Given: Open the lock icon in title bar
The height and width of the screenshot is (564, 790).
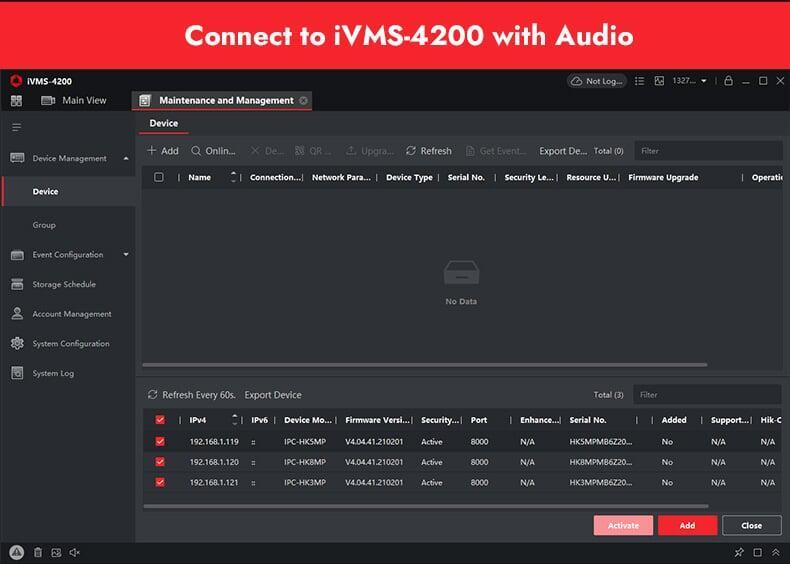Looking at the screenshot, I should (728, 81).
